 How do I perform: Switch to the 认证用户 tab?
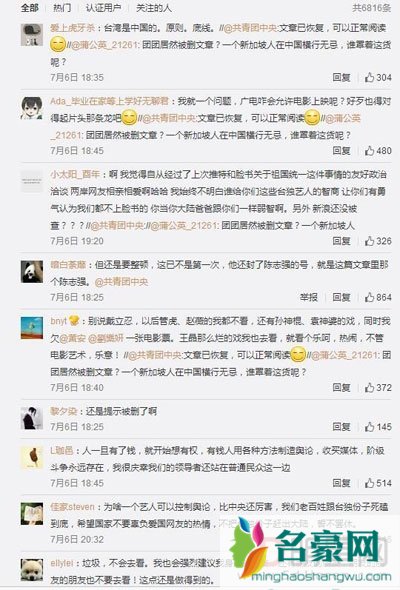(x=103, y=8)
